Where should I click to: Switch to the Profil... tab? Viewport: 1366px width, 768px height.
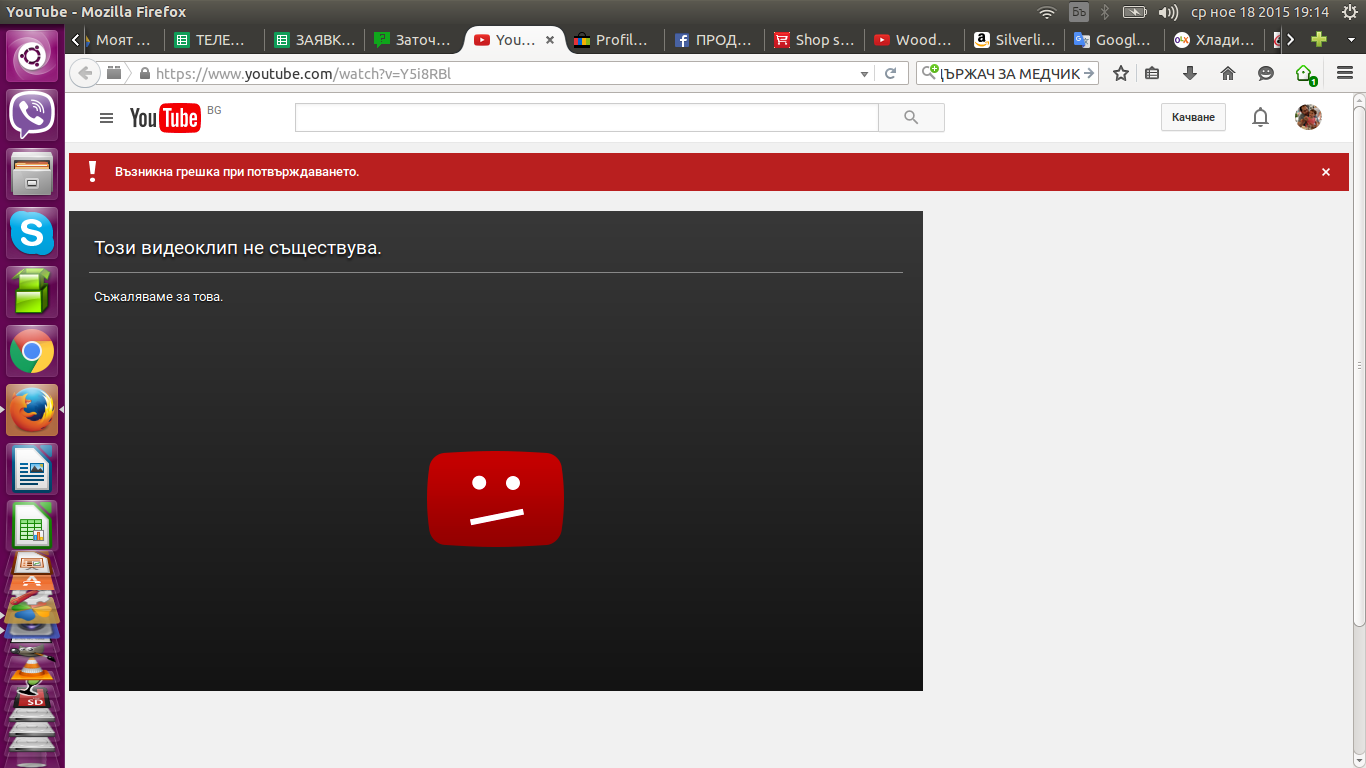pyautogui.click(x=613, y=40)
